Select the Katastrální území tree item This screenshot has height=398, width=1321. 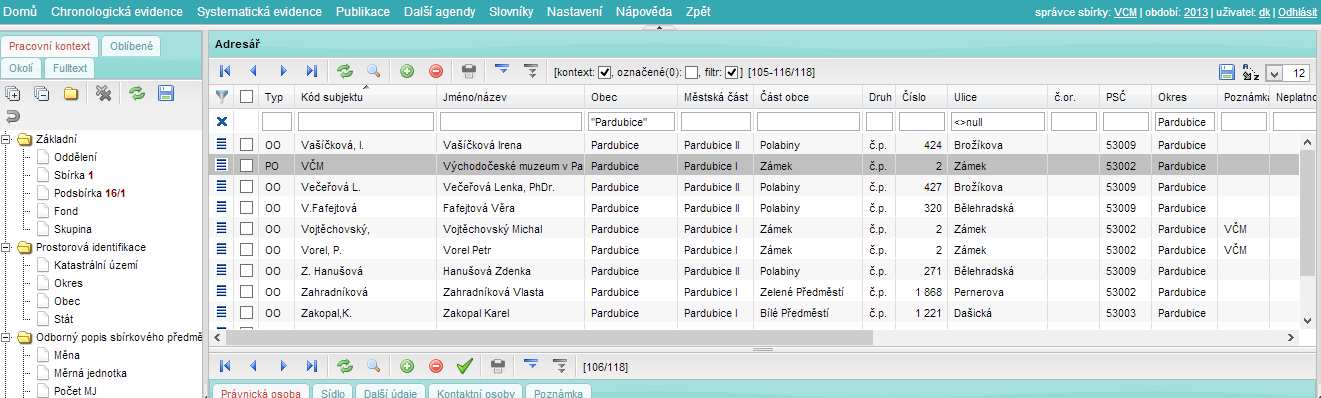coord(96,265)
